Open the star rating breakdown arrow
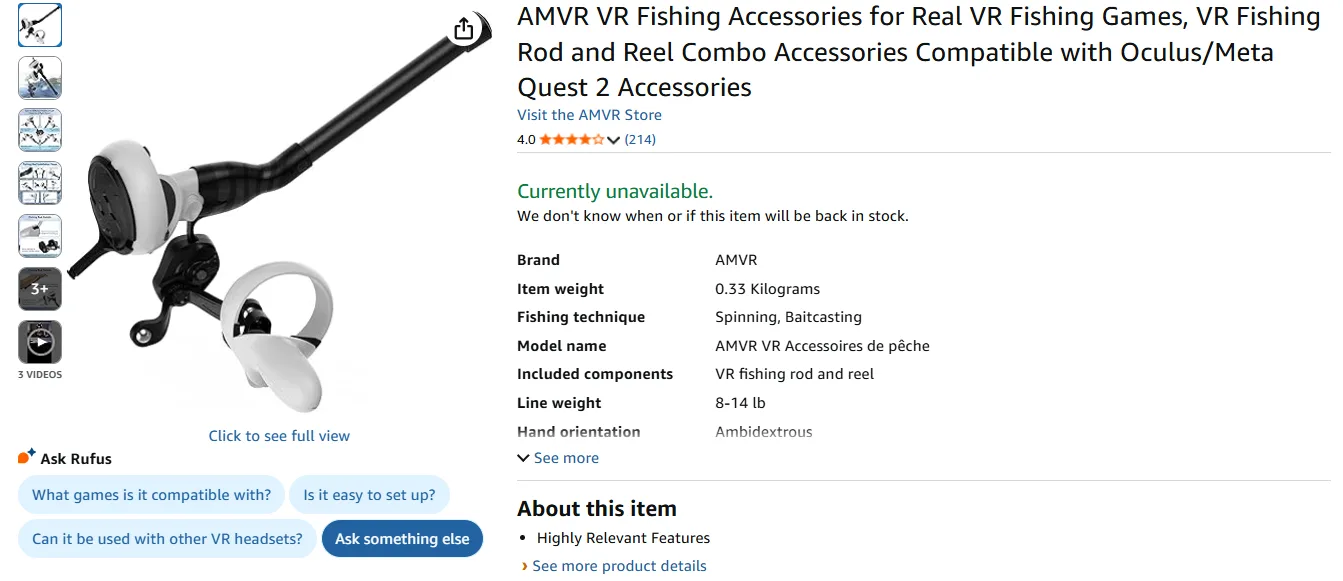This screenshot has height=581, width=1343. pyautogui.click(x=614, y=140)
